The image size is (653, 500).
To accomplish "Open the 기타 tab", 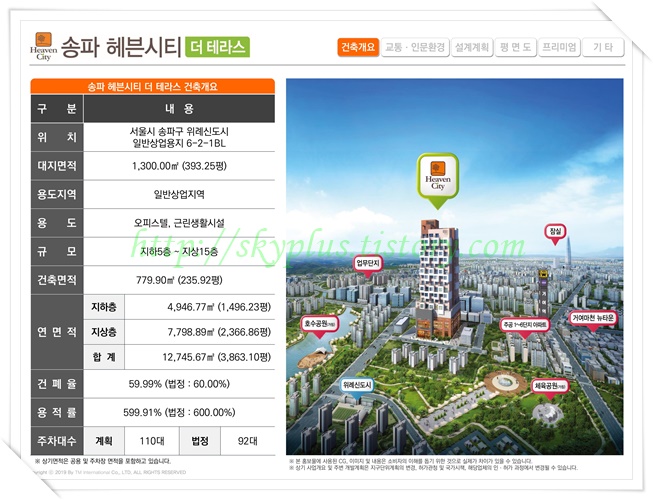I will point(603,47).
